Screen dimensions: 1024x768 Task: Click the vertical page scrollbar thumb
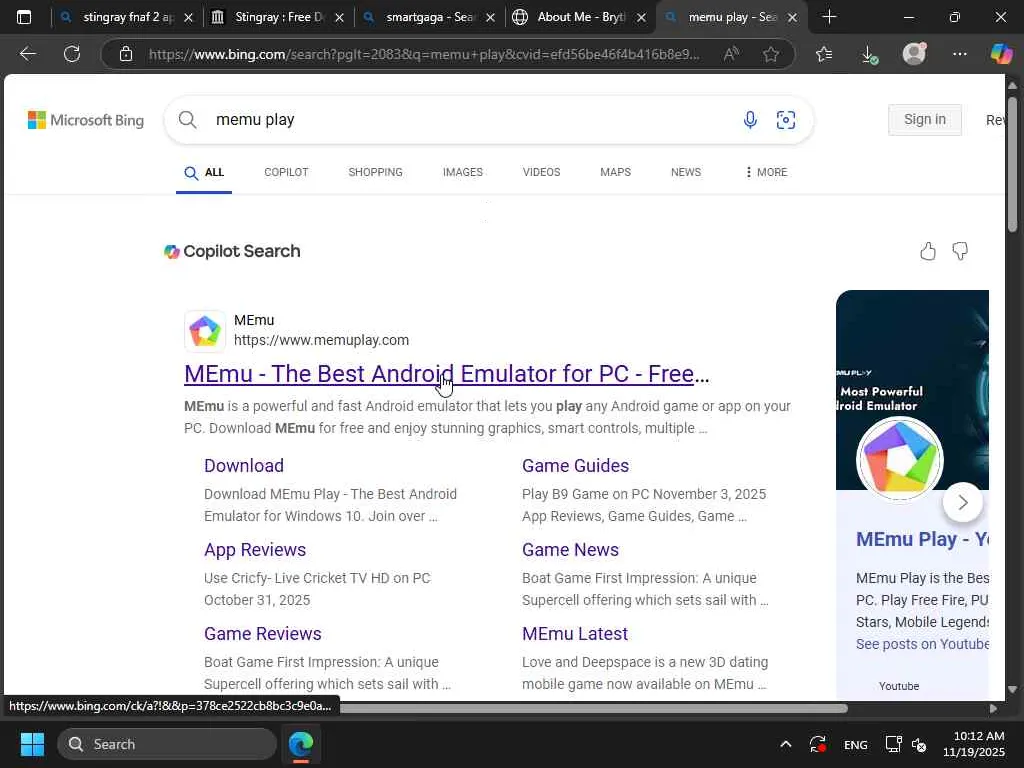1012,163
